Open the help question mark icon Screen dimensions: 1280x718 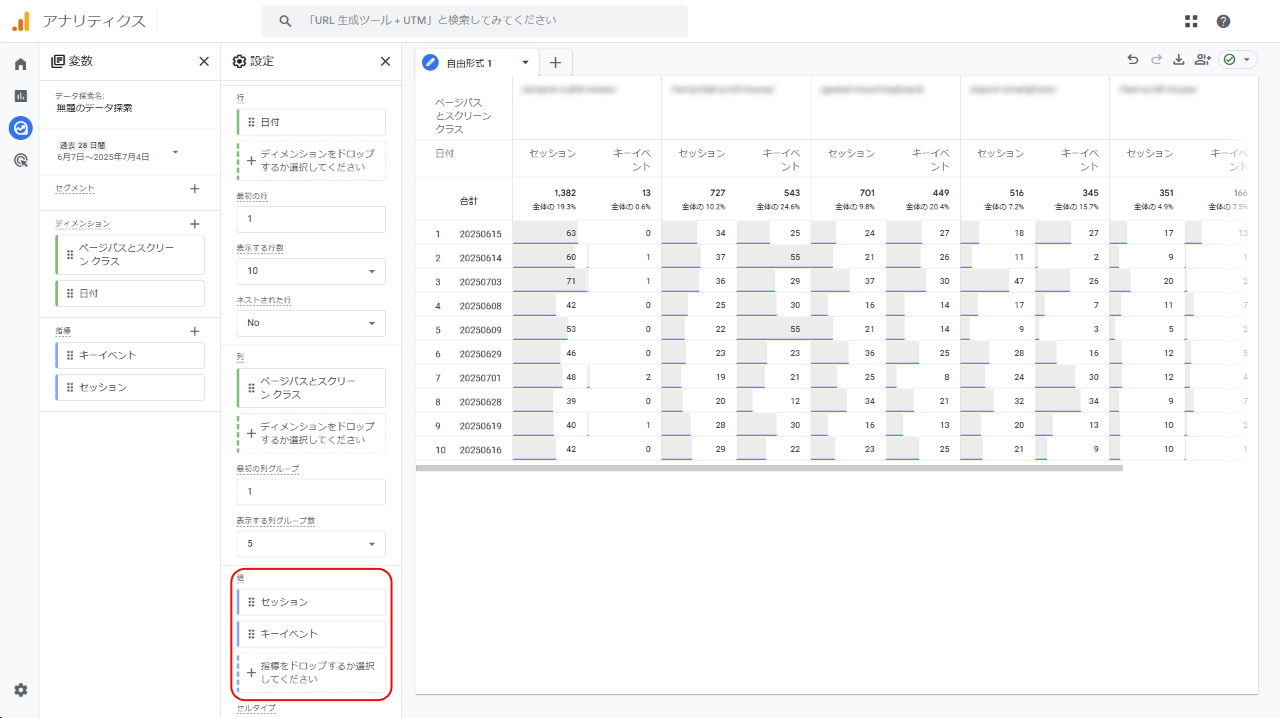pyautogui.click(x=1223, y=21)
